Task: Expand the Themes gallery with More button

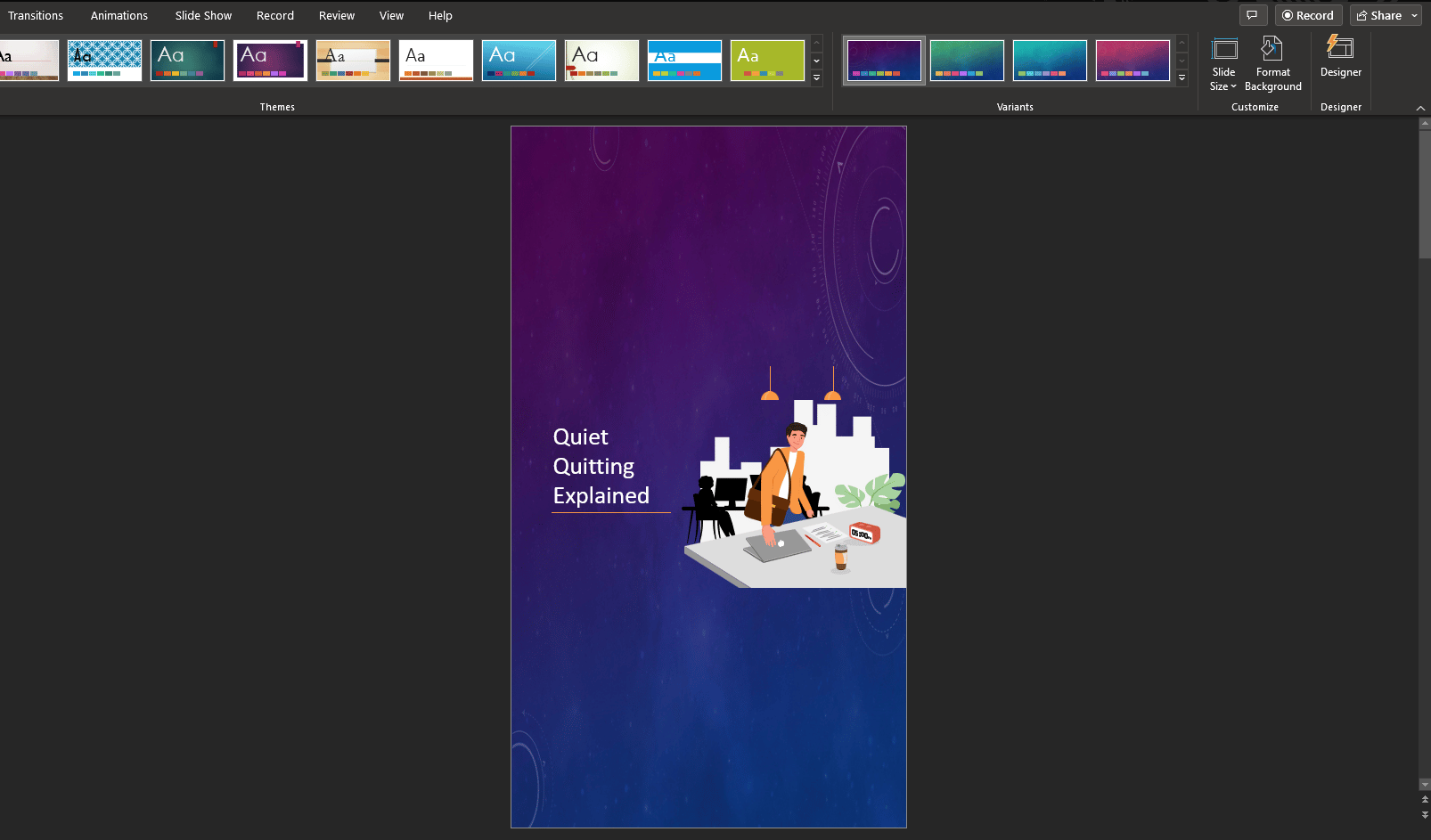Action: 816,78
